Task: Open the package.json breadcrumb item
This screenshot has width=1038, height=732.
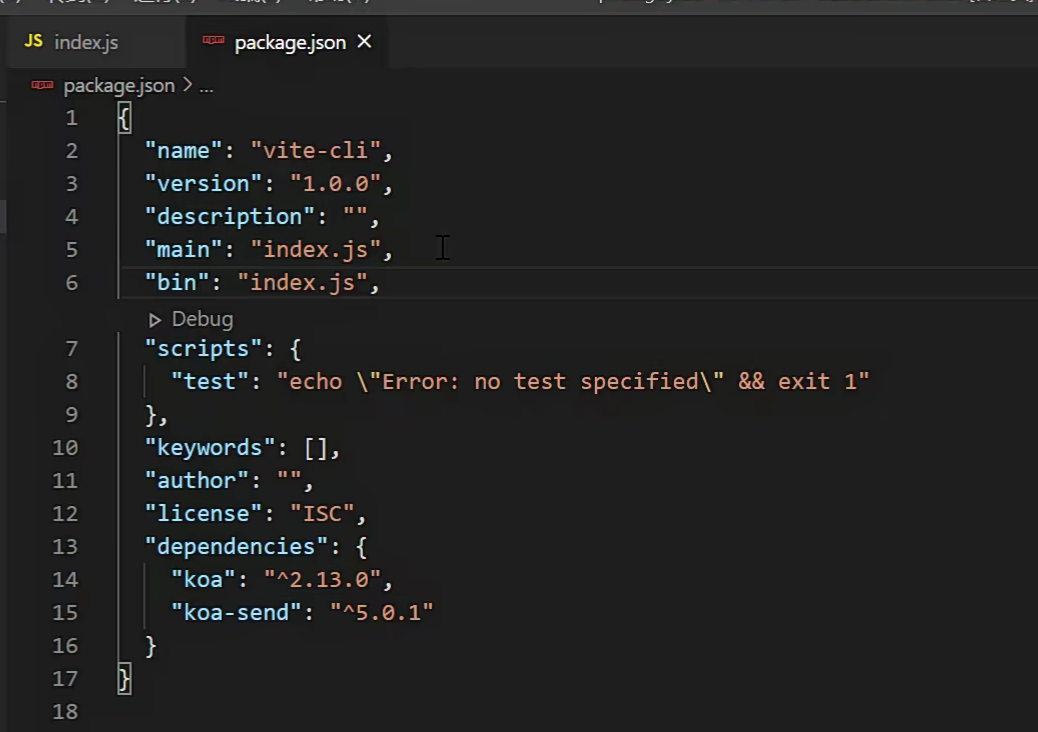Action: coord(119,86)
